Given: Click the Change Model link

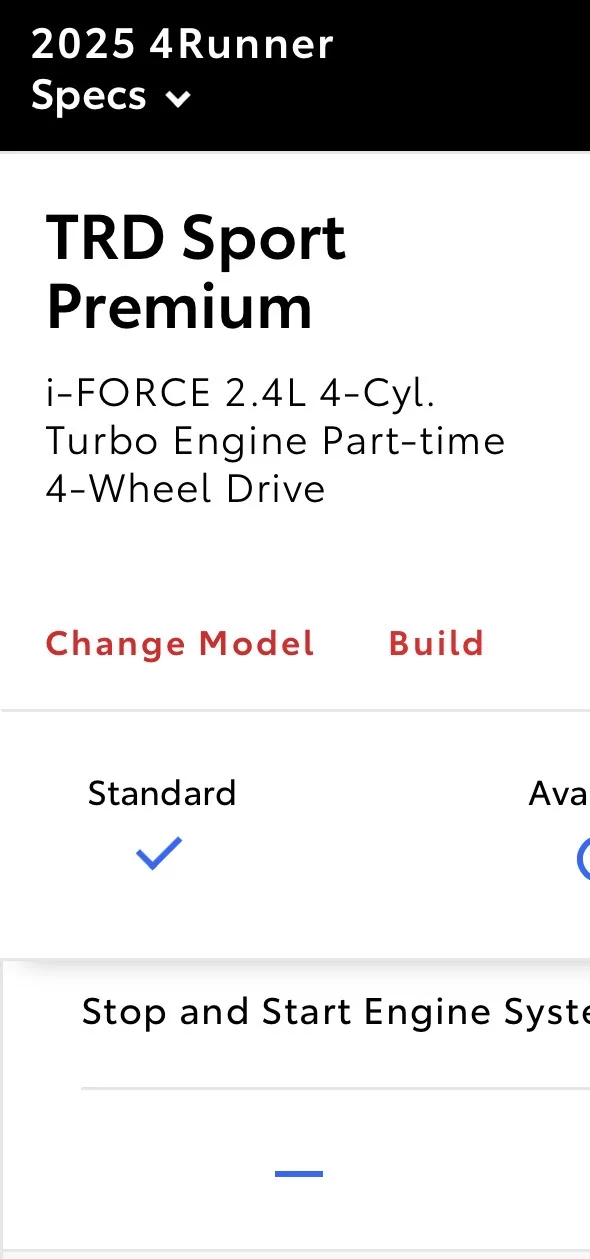Looking at the screenshot, I should tap(180, 643).
